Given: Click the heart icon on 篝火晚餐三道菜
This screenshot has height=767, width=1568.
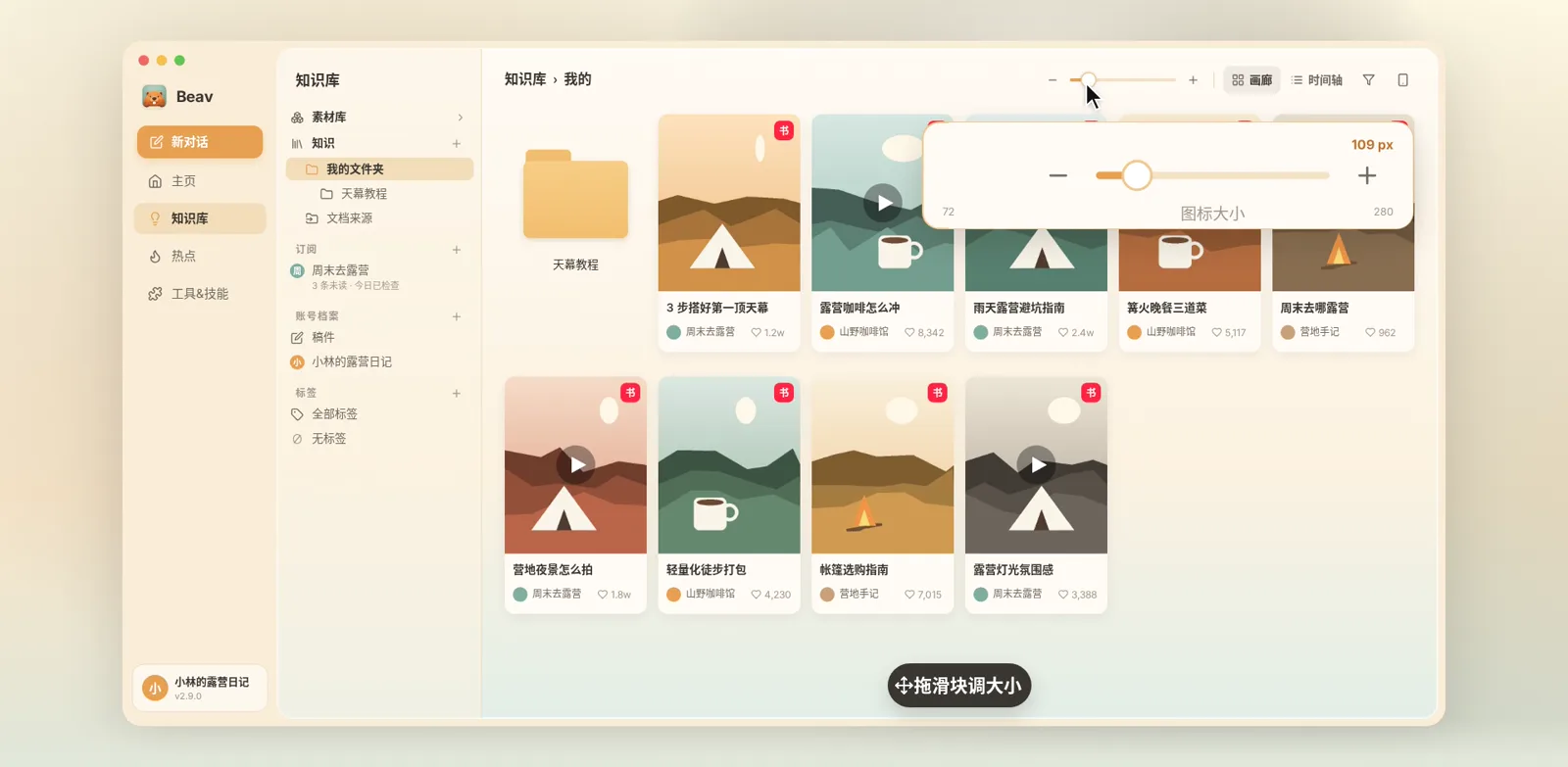Looking at the screenshot, I should (1216, 333).
